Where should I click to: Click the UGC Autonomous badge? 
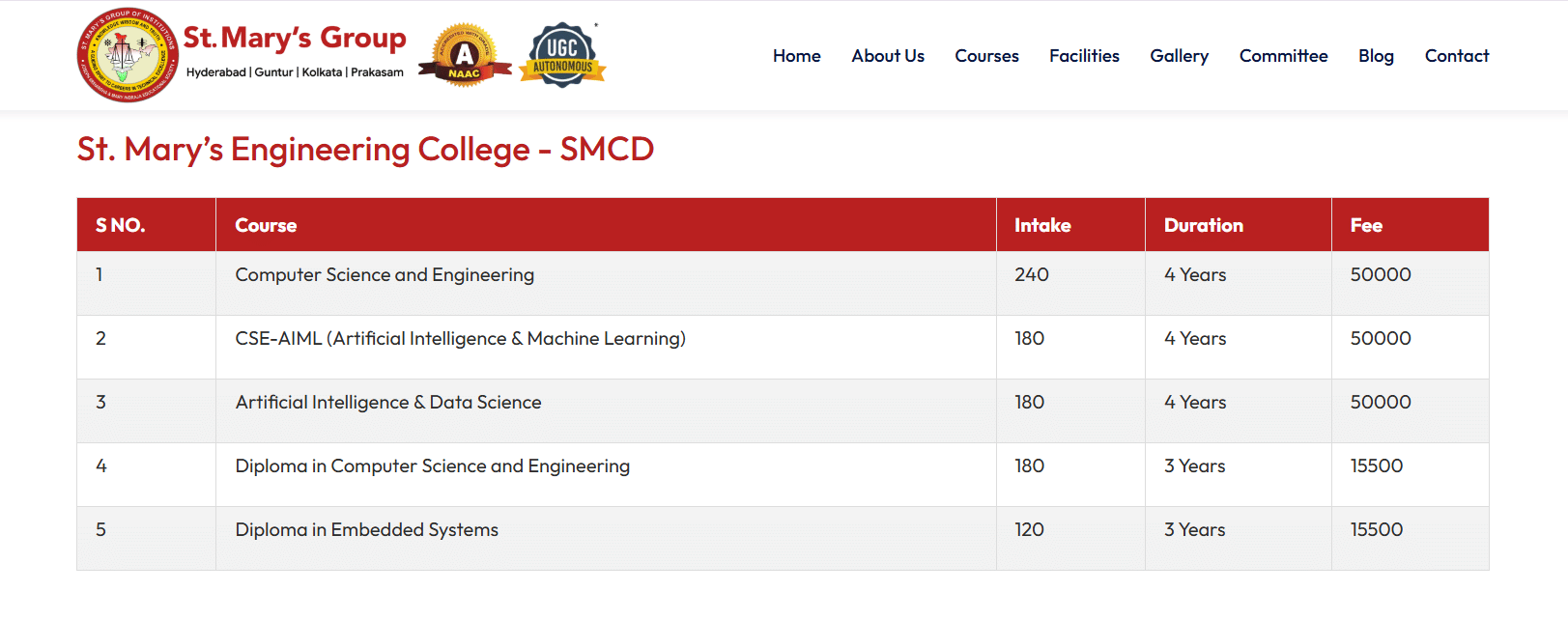[562, 55]
